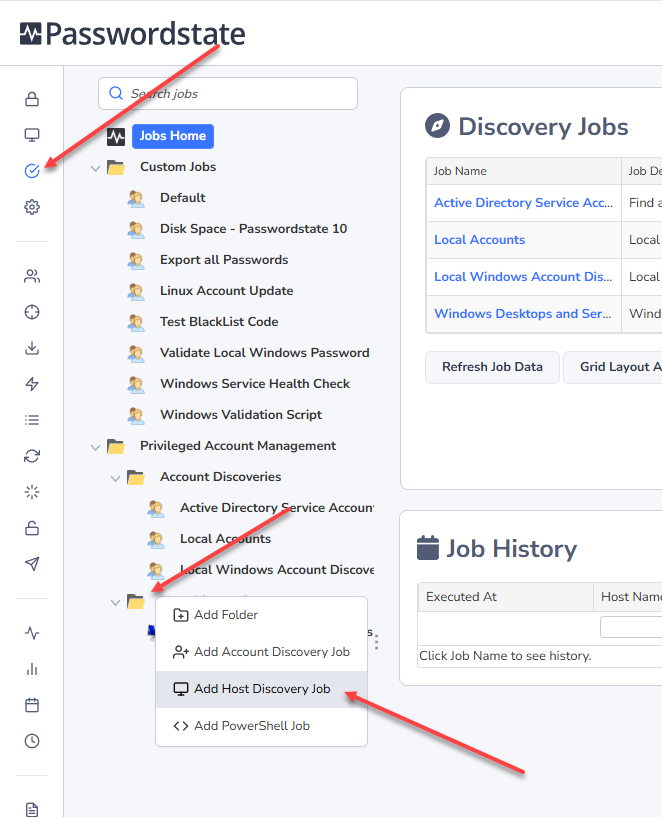
Task: Click the pulse activity sidebar icon
Action: [x=32, y=633]
